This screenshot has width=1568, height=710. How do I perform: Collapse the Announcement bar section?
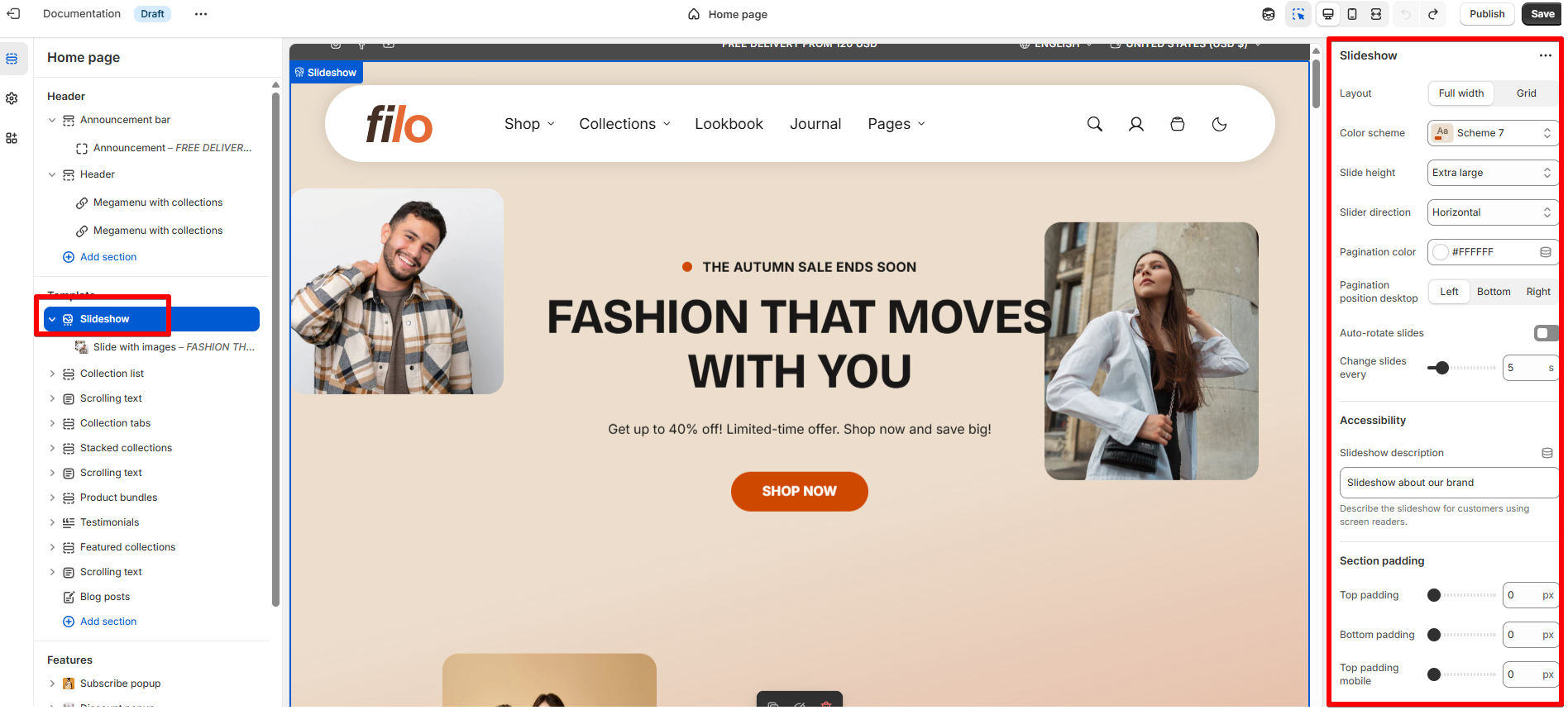click(x=52, y=121)
